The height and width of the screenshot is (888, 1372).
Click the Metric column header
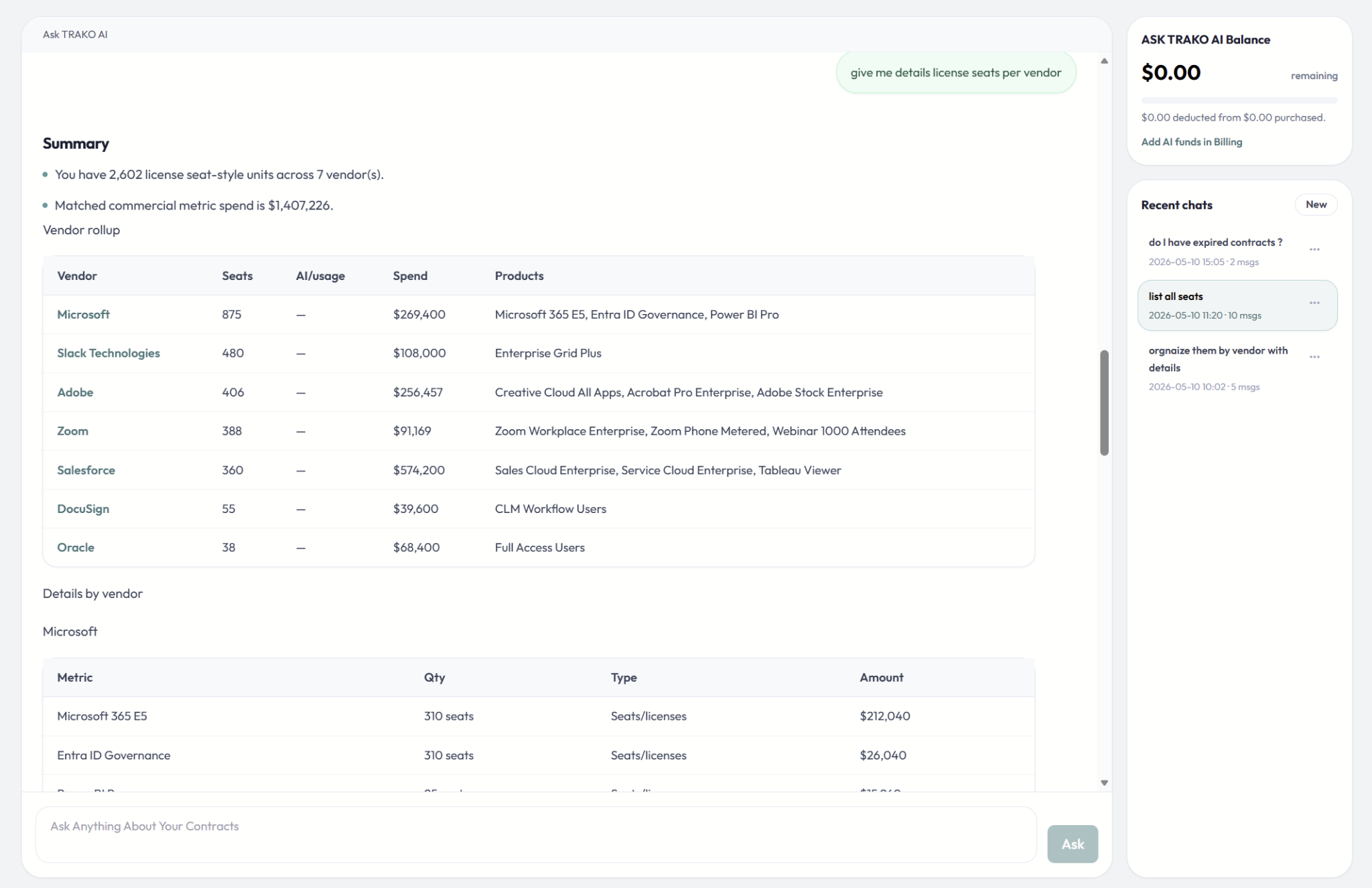(75, 677)
